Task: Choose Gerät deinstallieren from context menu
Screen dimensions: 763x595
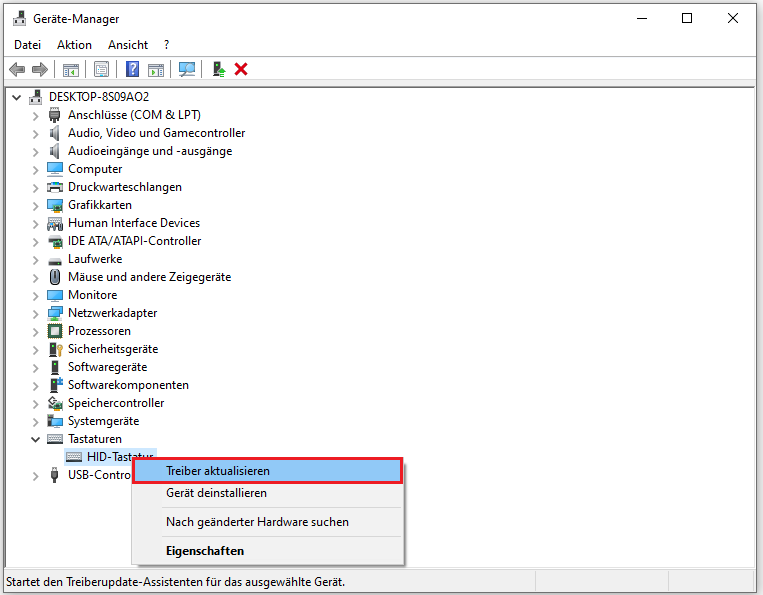Action: [x=267, y=493]
